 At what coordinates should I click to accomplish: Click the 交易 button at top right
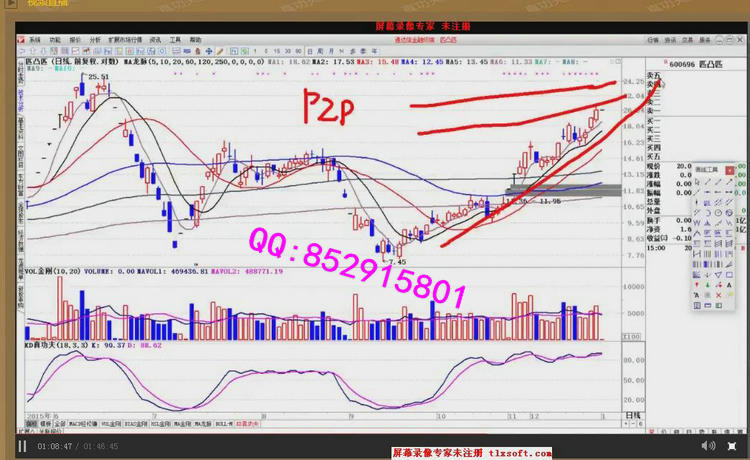(687, 40)
